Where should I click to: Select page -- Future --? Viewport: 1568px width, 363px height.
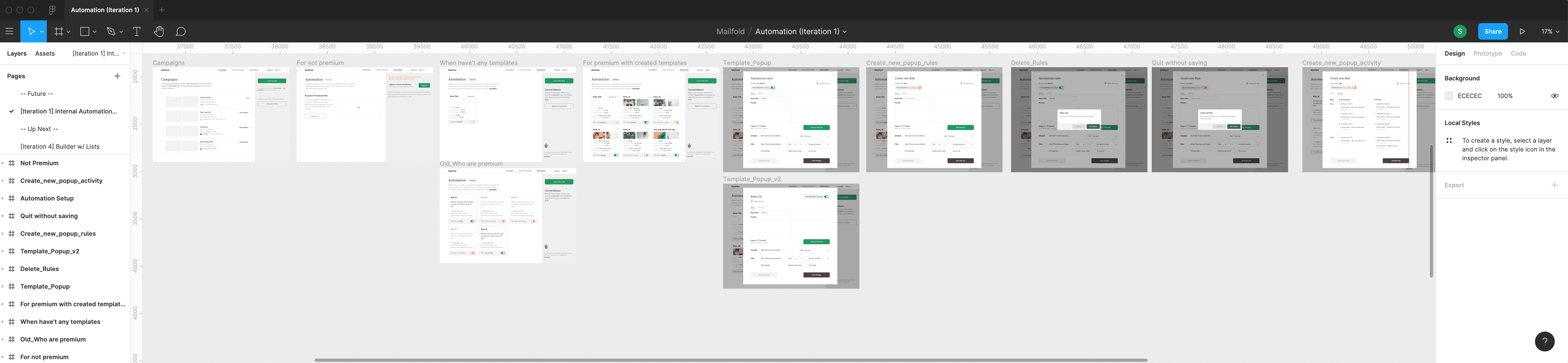(x=37, y=94)
